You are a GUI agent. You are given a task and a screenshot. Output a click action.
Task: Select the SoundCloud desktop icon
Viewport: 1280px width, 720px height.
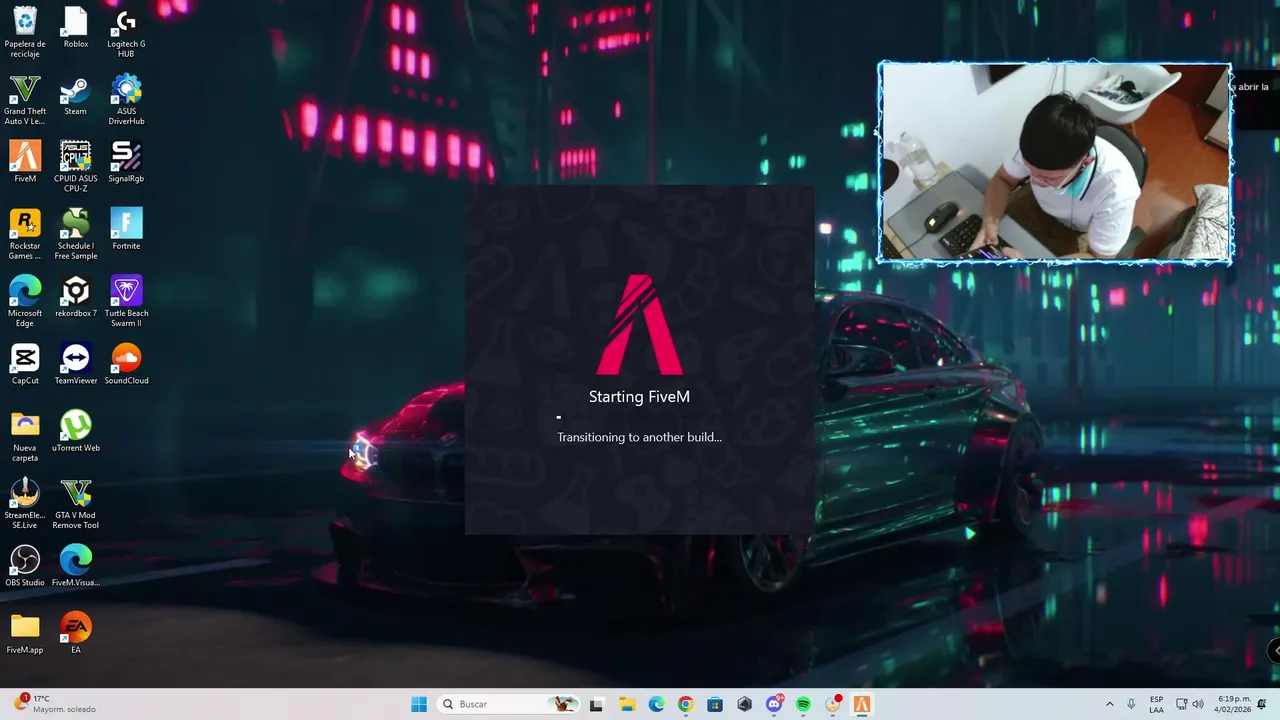coord(126,364)
